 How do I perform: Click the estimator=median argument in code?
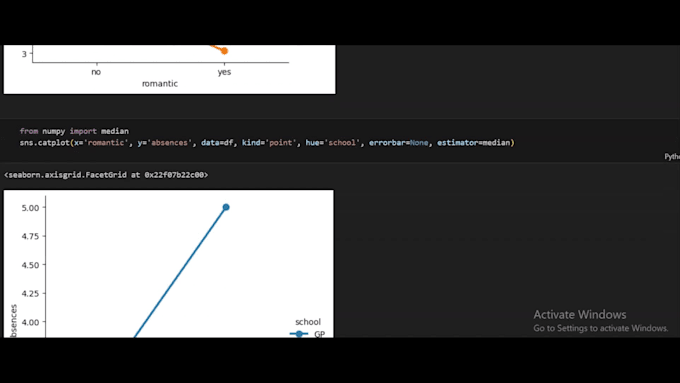click(x=474, y=143)
